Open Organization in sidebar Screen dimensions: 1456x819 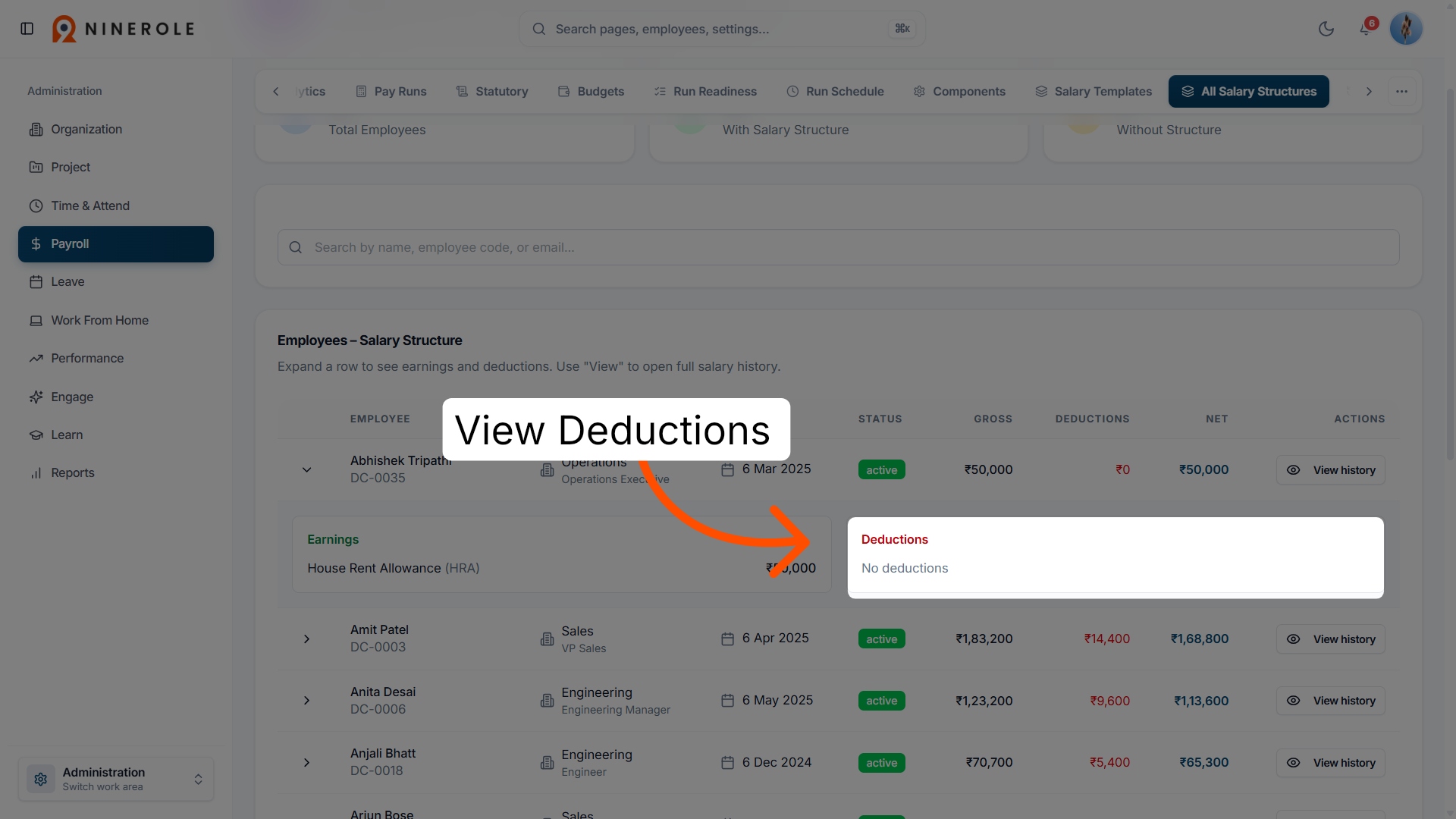116,129
